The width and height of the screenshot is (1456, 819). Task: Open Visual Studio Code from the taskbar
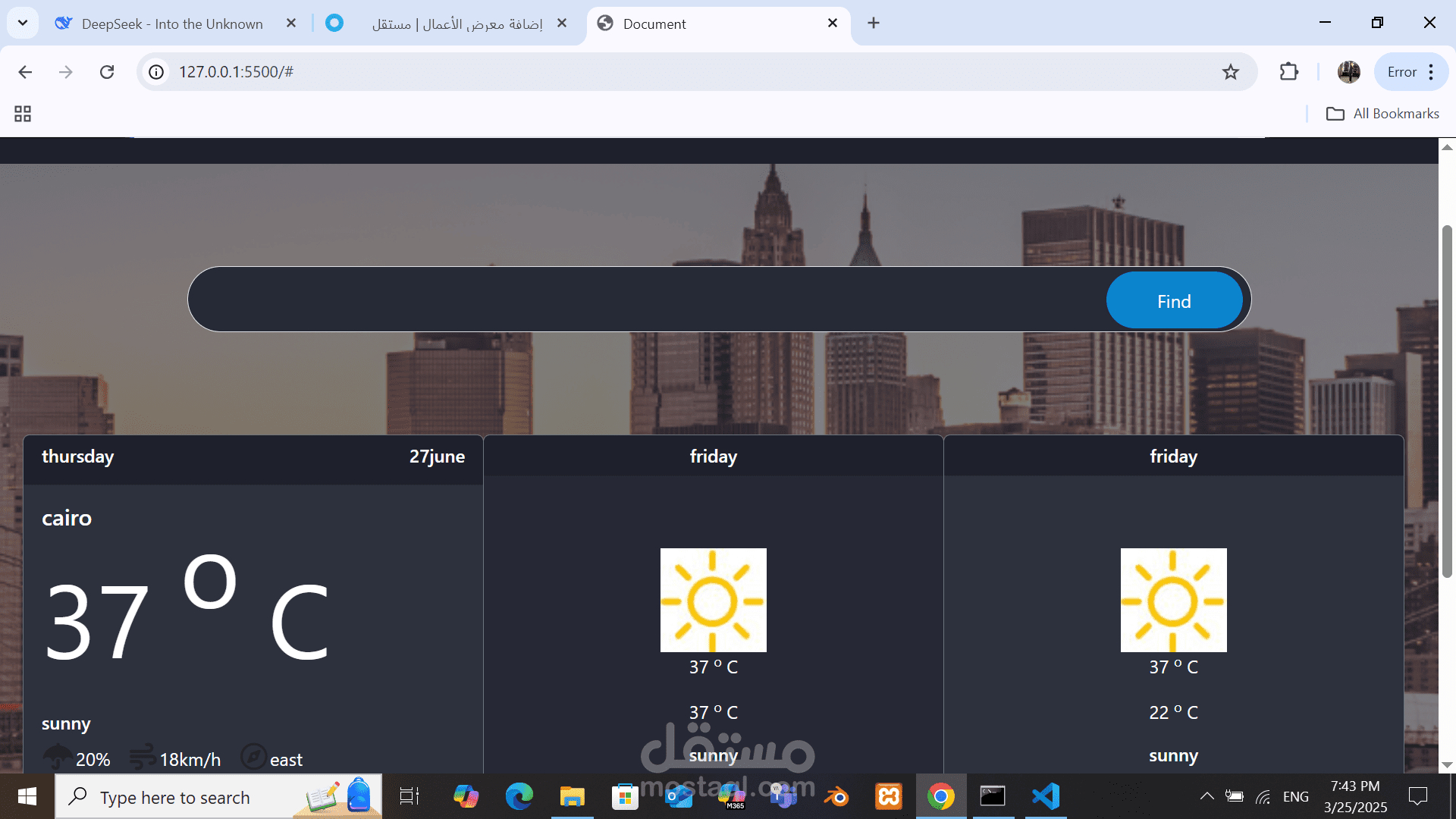[x=1046, y=796]
